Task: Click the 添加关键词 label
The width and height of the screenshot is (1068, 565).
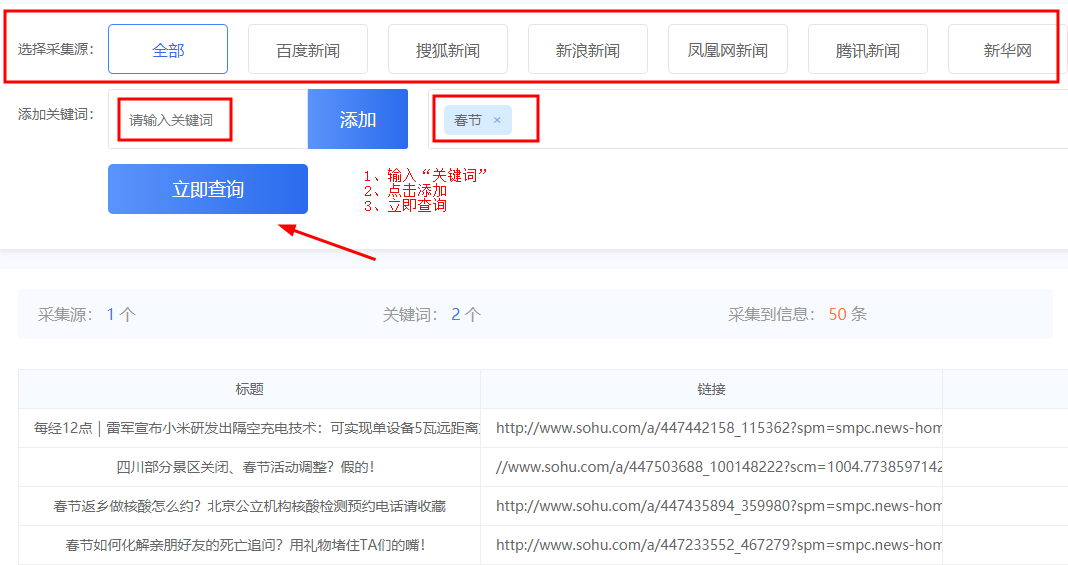Action: click(x=56, y=114)
